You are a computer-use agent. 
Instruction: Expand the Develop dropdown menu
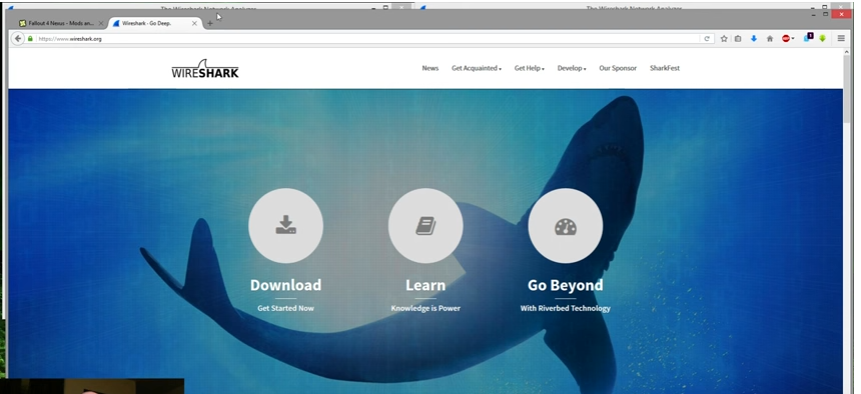(572, 68)
